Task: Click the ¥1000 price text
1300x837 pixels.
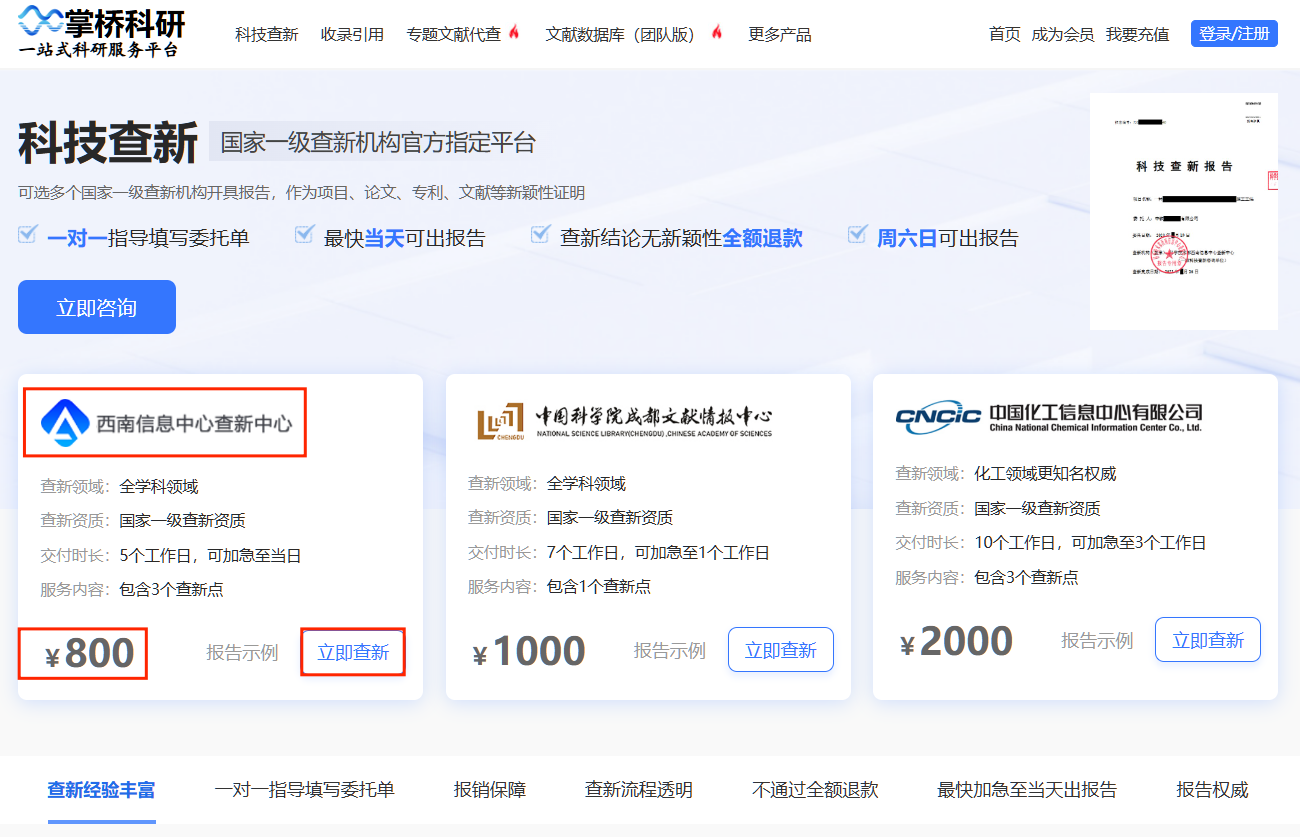Action: pos(529,652)
